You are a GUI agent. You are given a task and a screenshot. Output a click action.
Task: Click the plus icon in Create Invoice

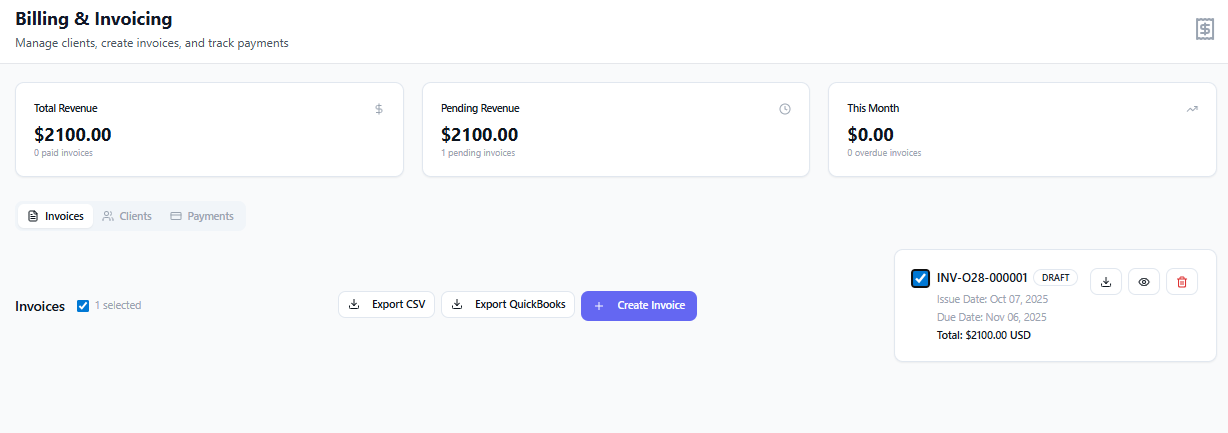pos(599,305)
